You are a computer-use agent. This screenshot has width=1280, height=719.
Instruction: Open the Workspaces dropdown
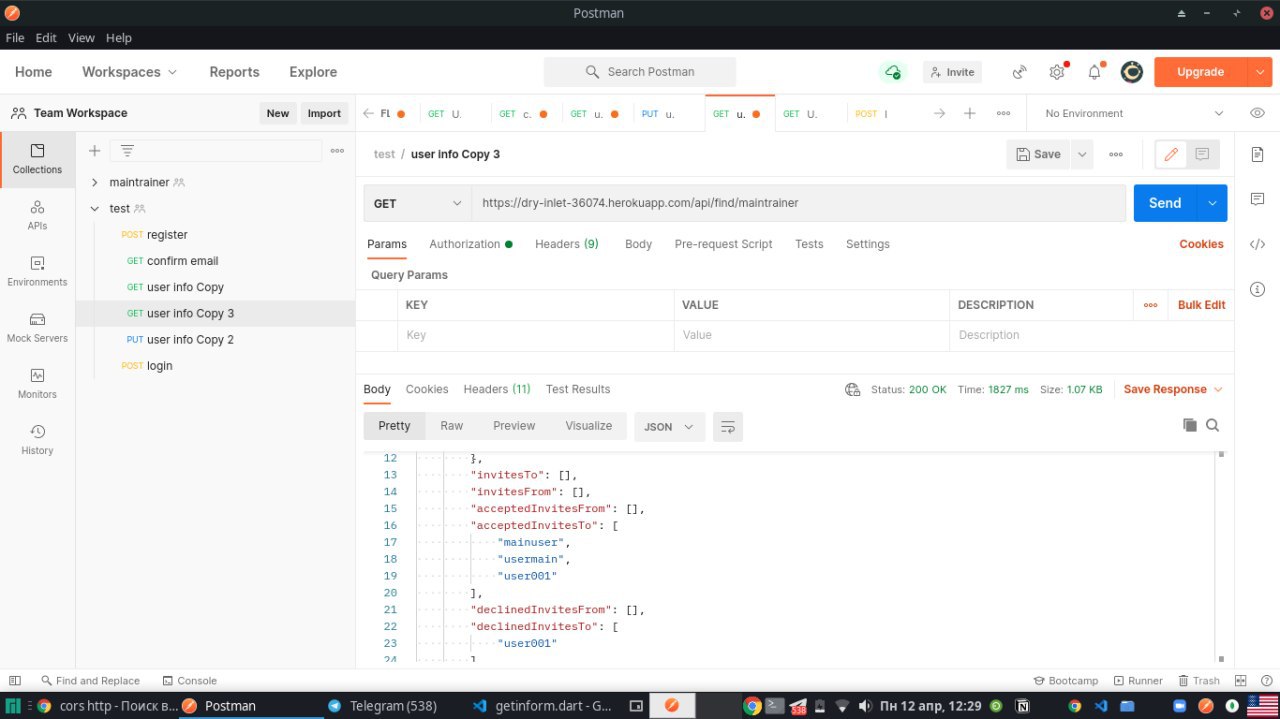[129, 72]
